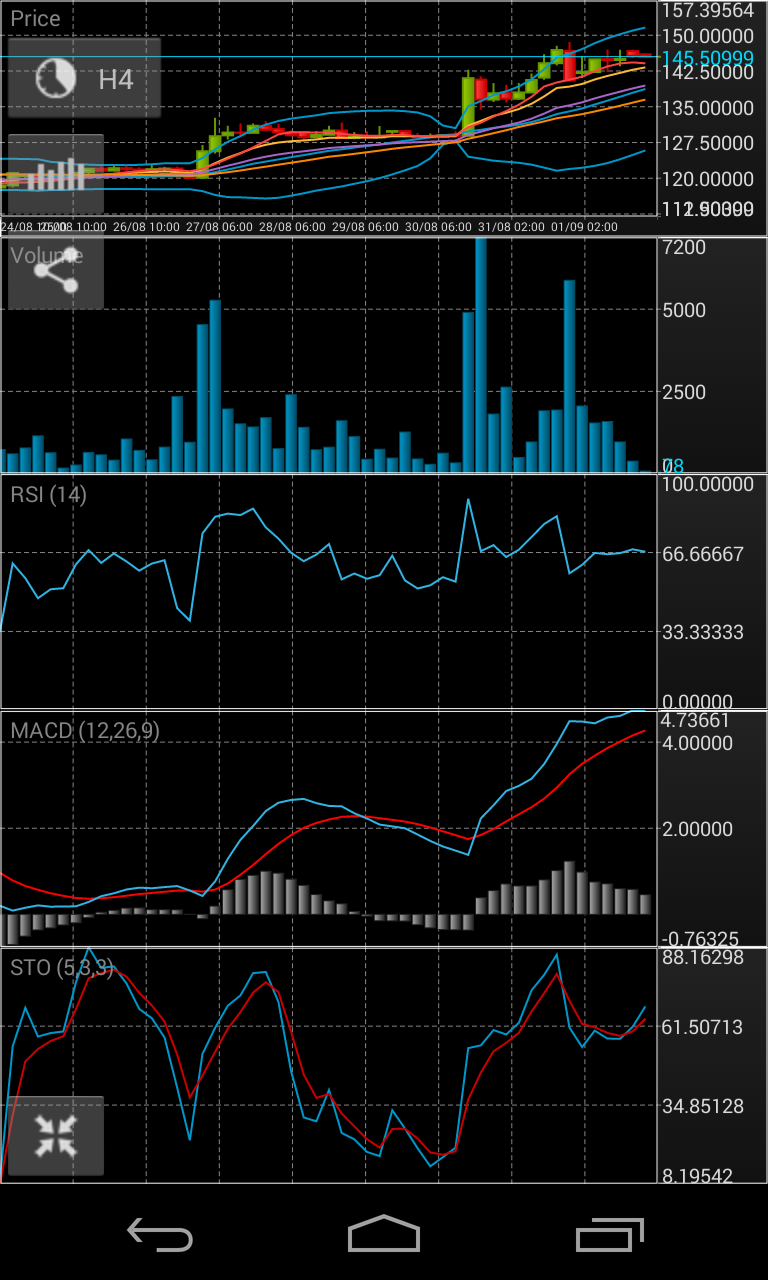
Task: Click the 7200 label on Volume axis
Action: coord(683,247)
